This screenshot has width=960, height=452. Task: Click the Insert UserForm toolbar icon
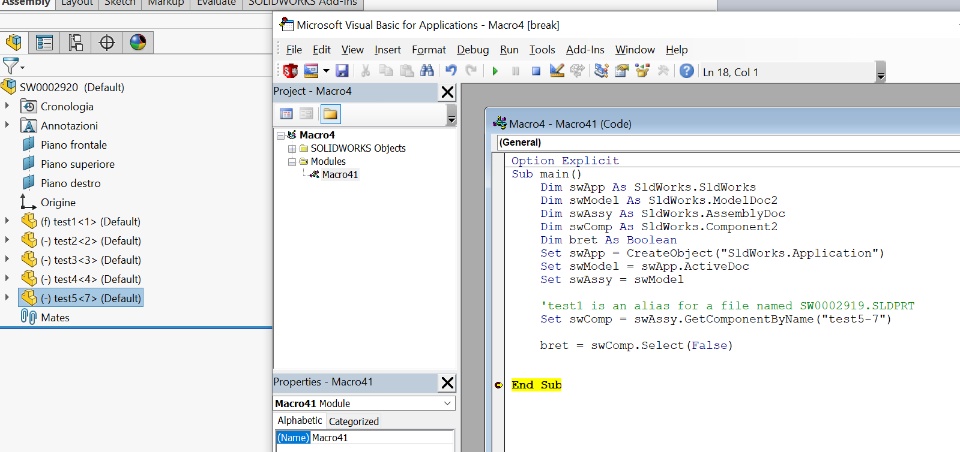click(311, 71)
